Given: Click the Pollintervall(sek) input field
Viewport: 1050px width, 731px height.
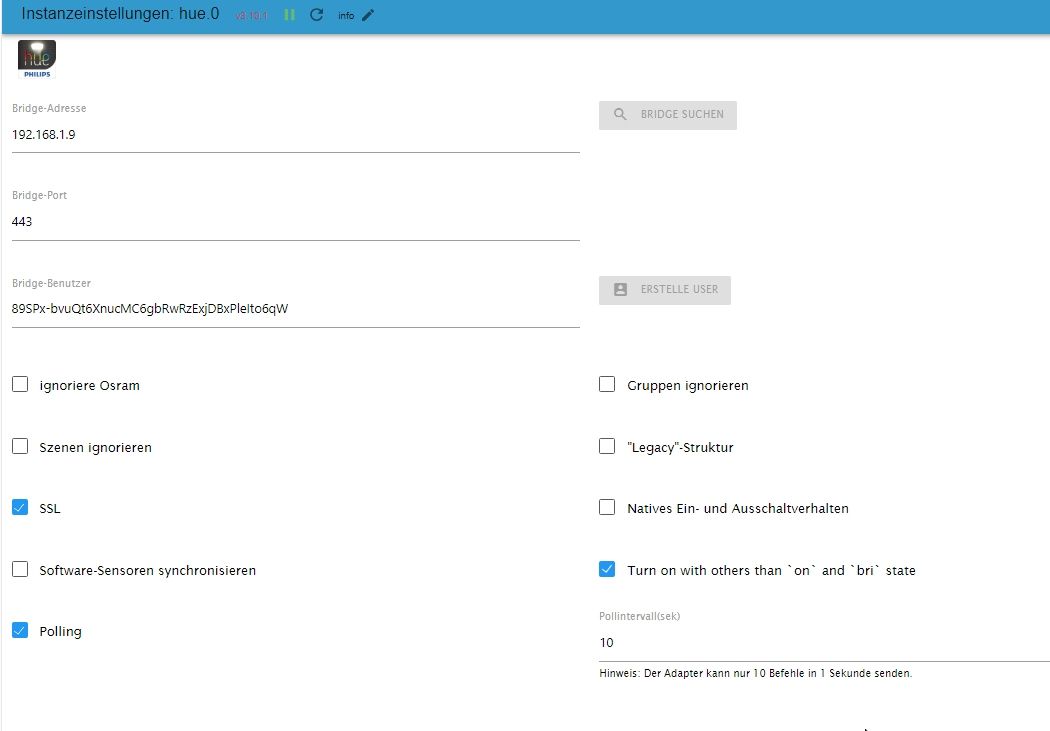Looking at the screenshot, I should click(824, 643).
